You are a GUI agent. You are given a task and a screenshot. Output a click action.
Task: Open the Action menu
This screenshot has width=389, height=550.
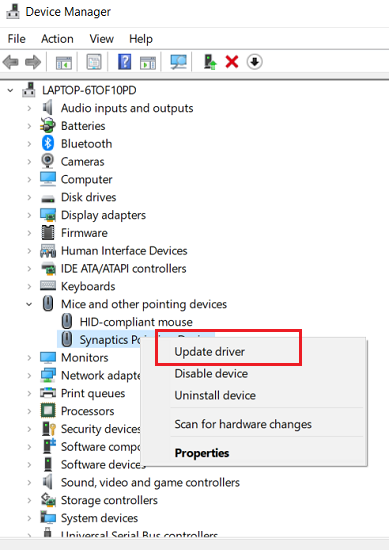(57, 39)
